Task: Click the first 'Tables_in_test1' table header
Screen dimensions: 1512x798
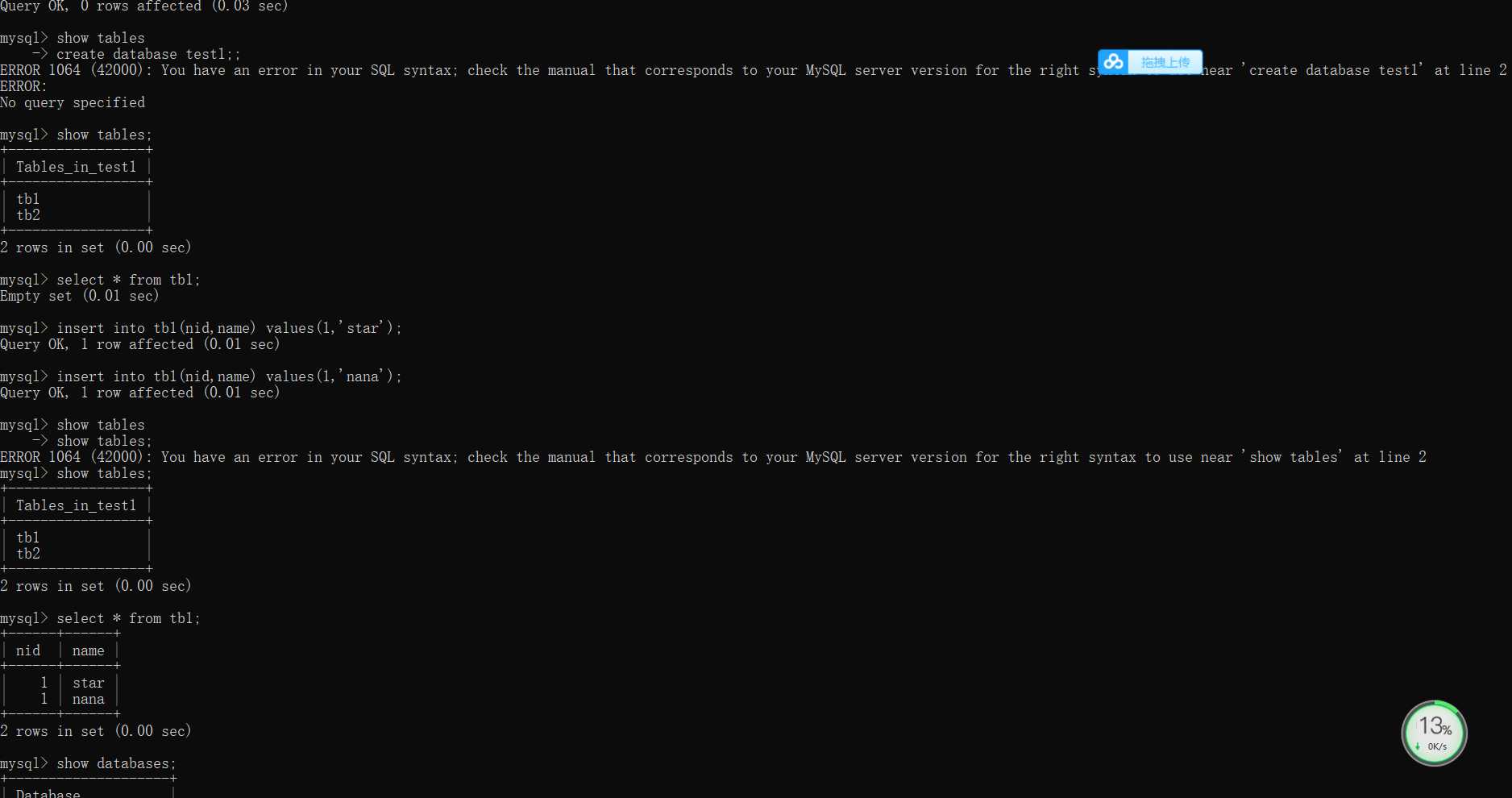Action: [x=77, y=167]
